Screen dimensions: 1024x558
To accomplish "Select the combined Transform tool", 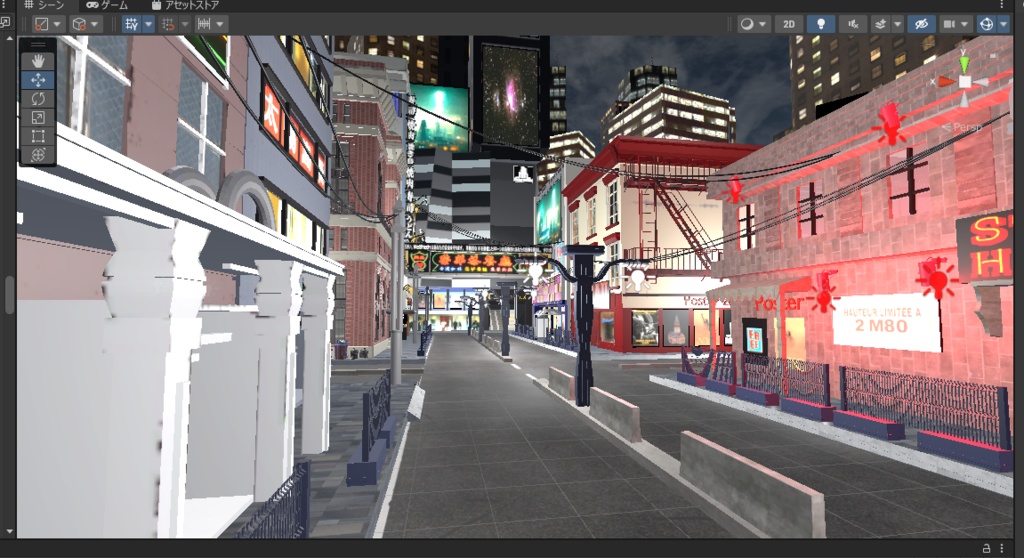I will pos(38,156).
